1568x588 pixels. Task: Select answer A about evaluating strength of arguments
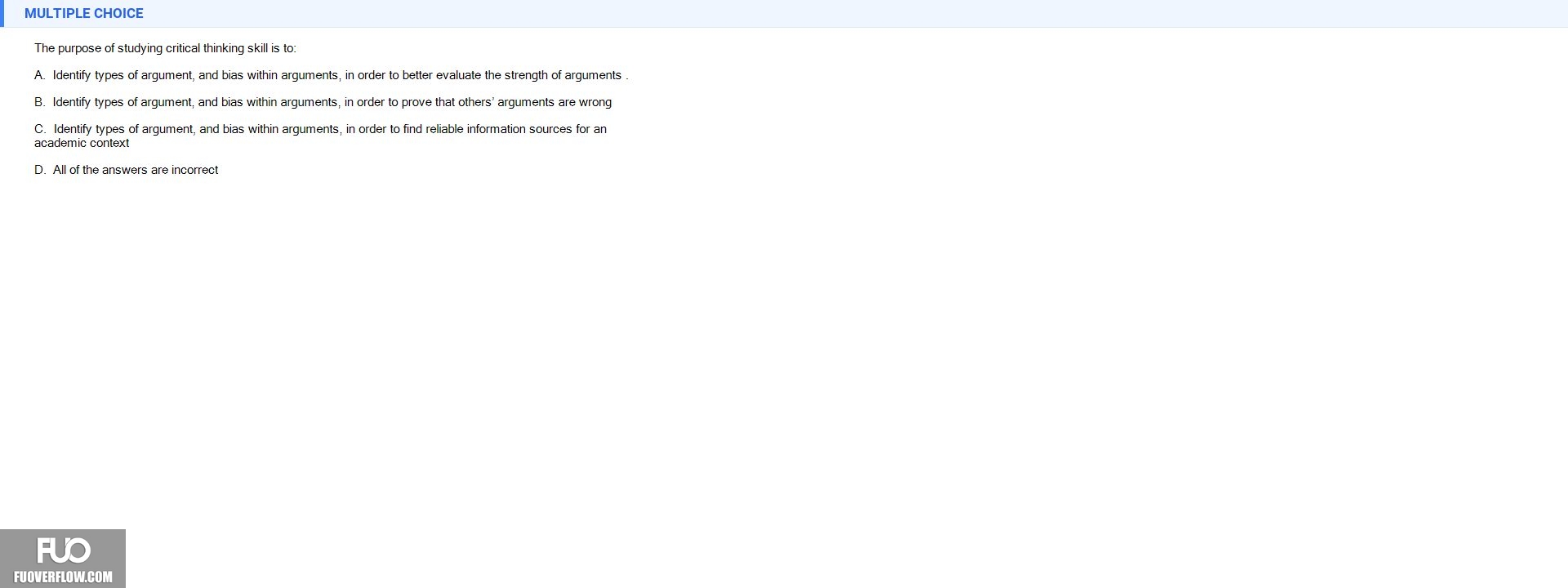(332, 75)
